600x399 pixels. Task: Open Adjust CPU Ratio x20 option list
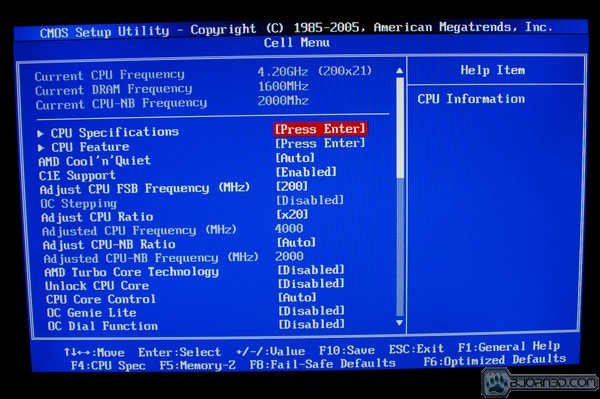point(292,214)
